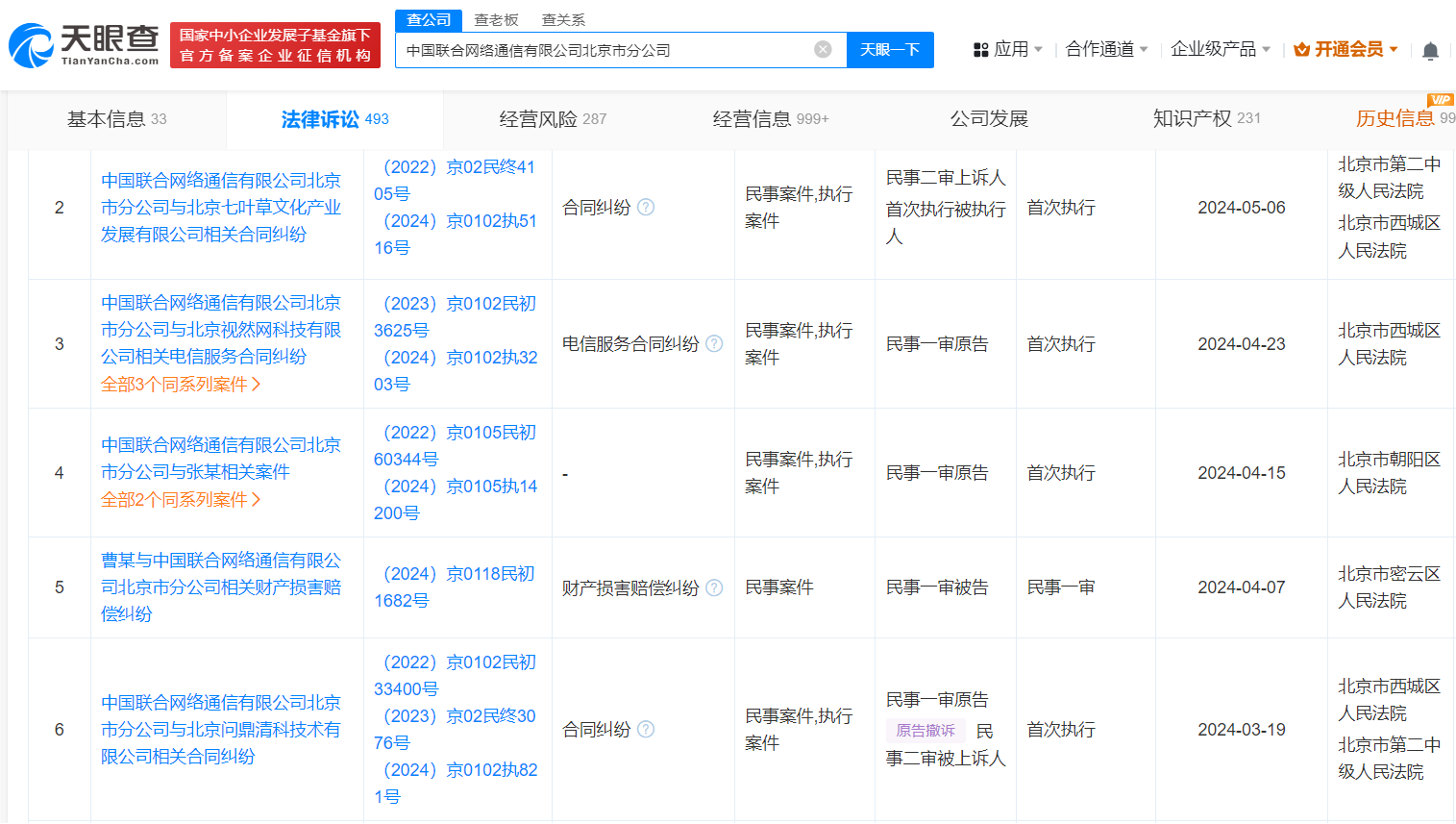Show help for 财产损害赔偿纠纷
Screen dimensions: 1456x824
tap(714, 587)
